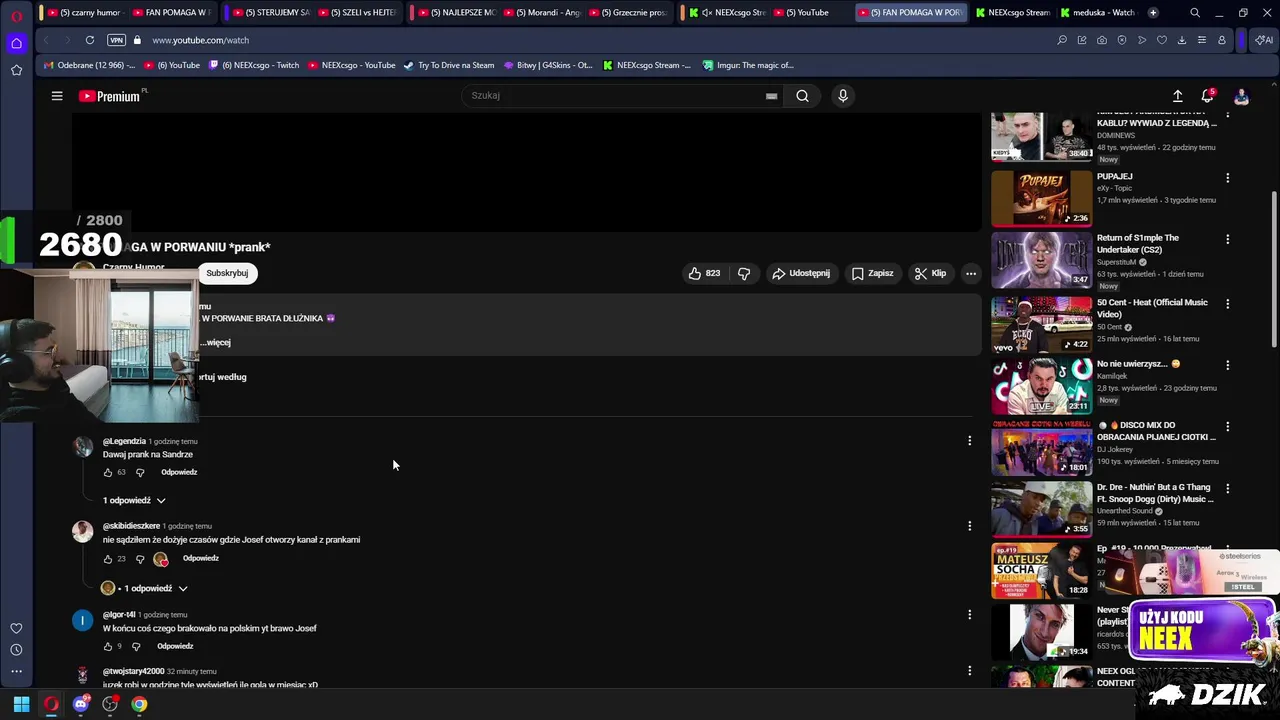Open options for Return of S1mple suggestion
Image resolution: width=1280 pixels, height=720 pixels.
pyautogui.click(x=1227, y=240)
